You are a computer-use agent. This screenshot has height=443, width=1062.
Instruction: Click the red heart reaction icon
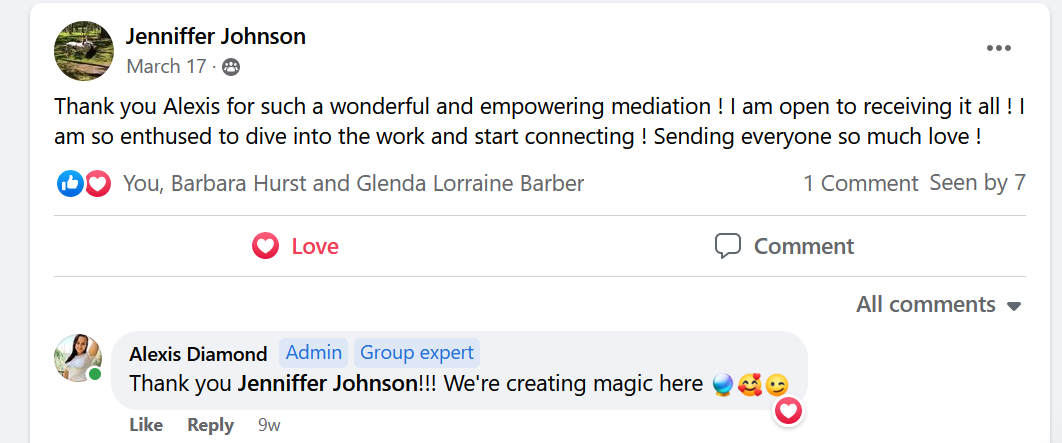(x=97, y=183)
